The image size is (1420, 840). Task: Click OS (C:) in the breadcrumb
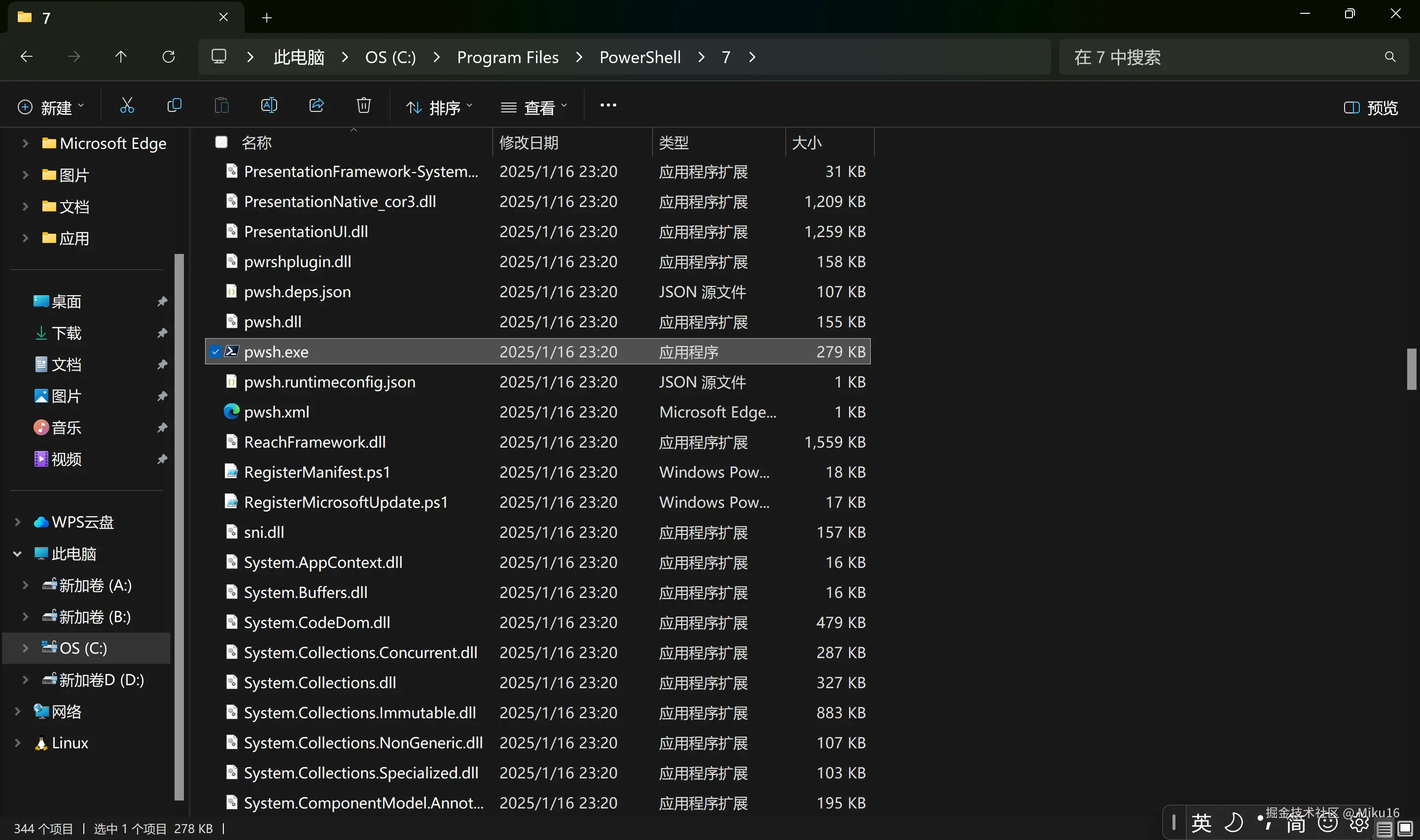[390, 57]
